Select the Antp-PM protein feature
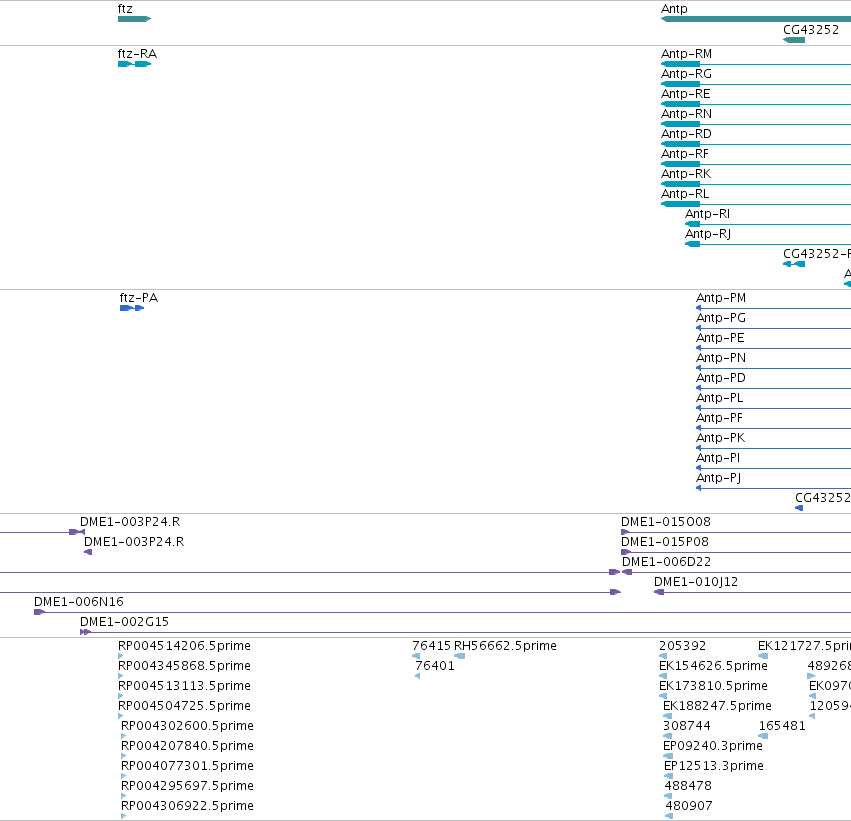 (x=721, y=298)
